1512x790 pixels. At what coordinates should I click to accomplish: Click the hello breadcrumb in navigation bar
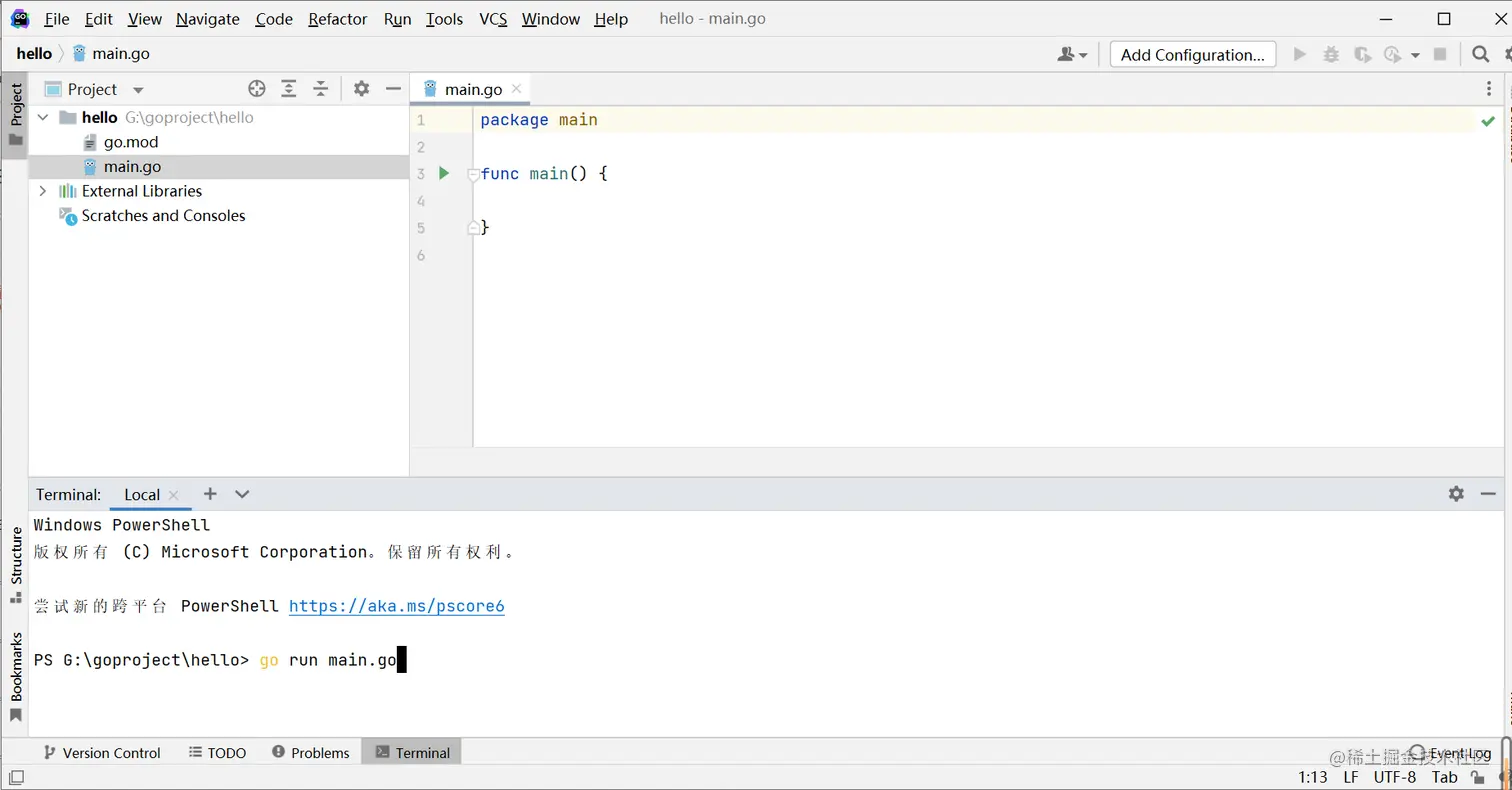[34, 54]
